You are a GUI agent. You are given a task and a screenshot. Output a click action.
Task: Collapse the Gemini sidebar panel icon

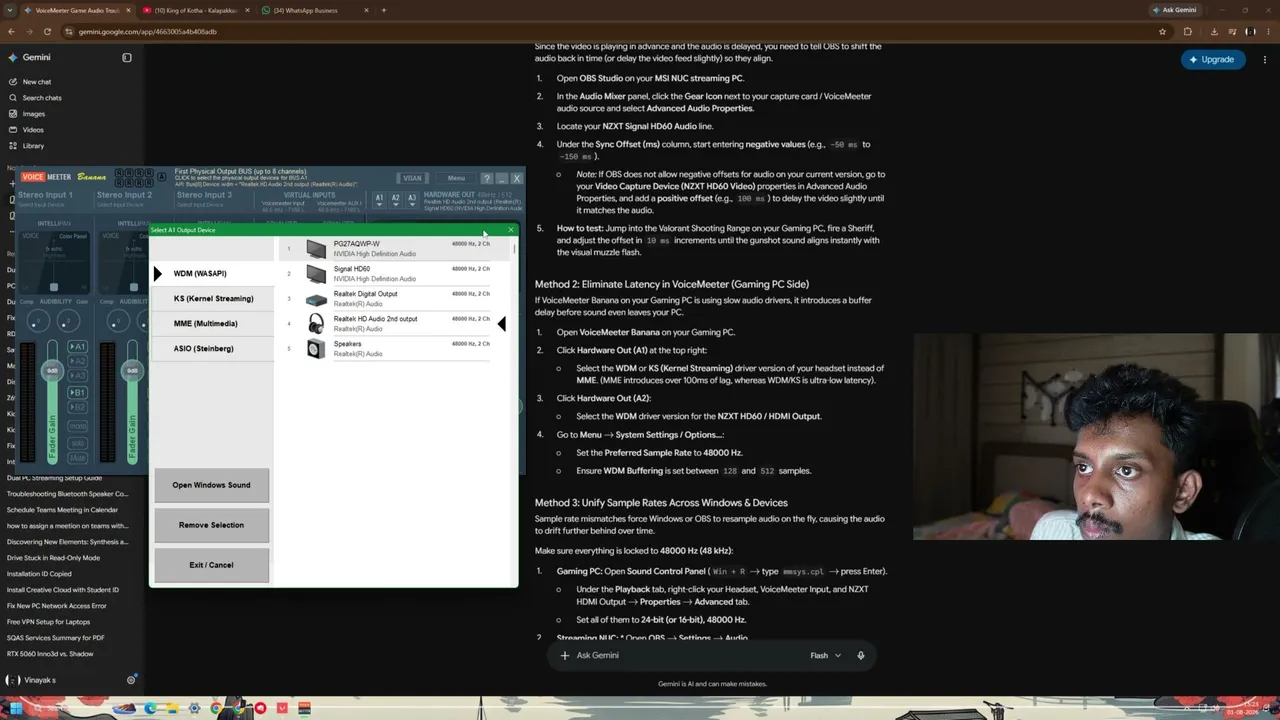click(x=127, y=58)
